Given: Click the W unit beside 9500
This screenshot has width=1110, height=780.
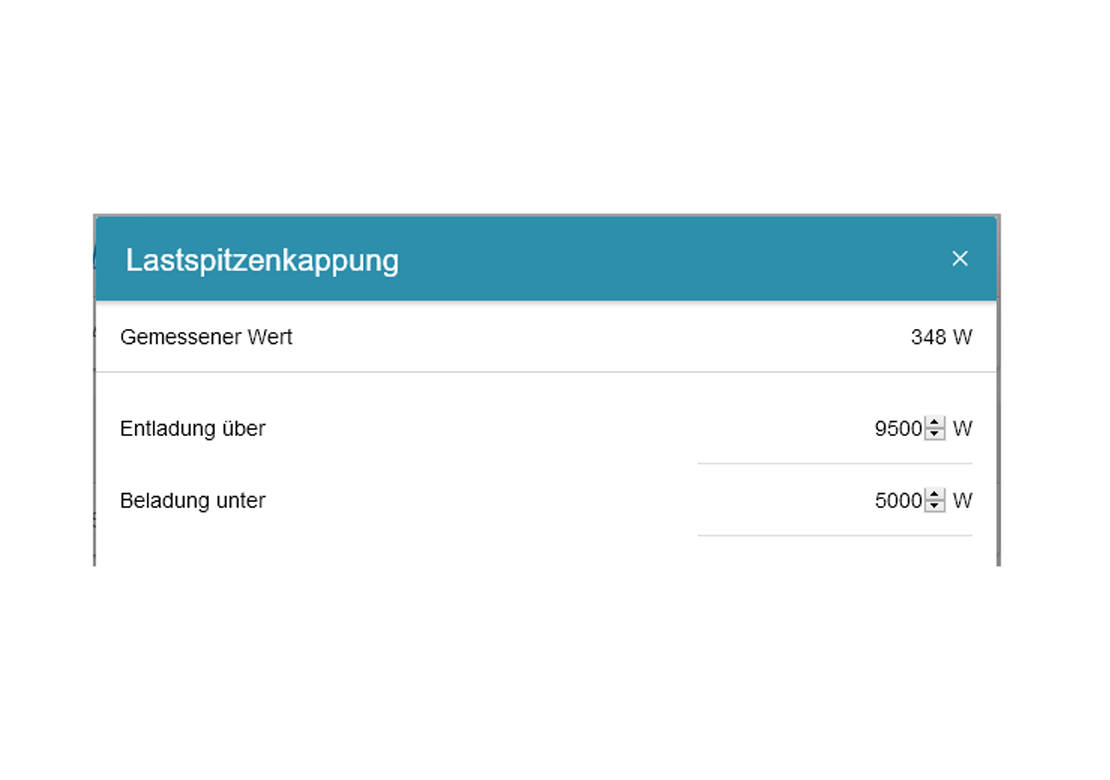Looking at the screenshot, I should 962,429.
